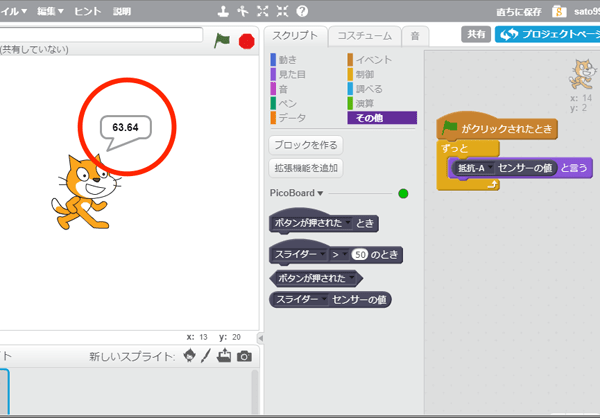Click the と言う say block in the script
The image size is (600, 418).
click(x=574, y=168)
